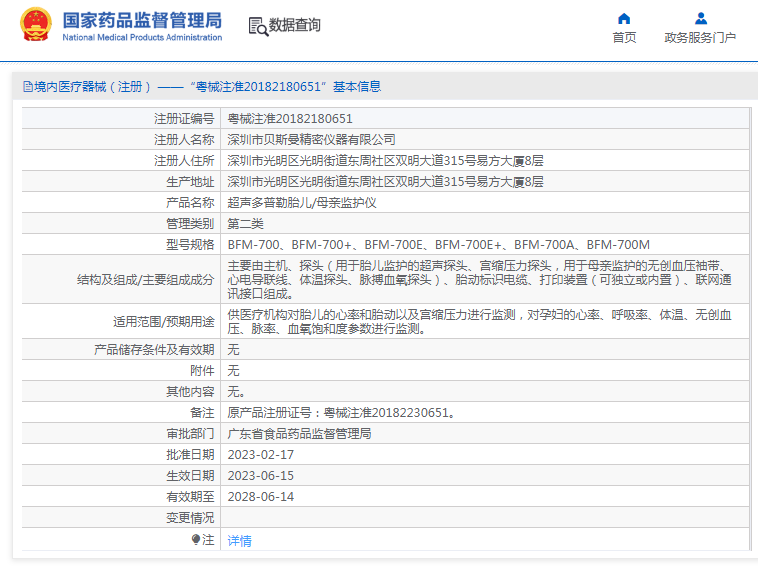Click the 审批部门 label
Screen dimensions: 758x570
[190, 434]
